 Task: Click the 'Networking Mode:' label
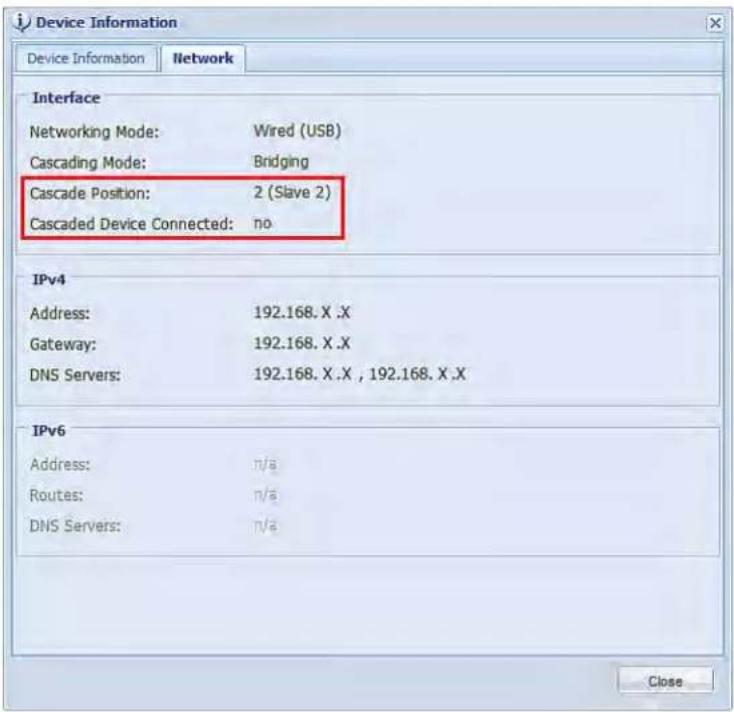tap(95, 132)
